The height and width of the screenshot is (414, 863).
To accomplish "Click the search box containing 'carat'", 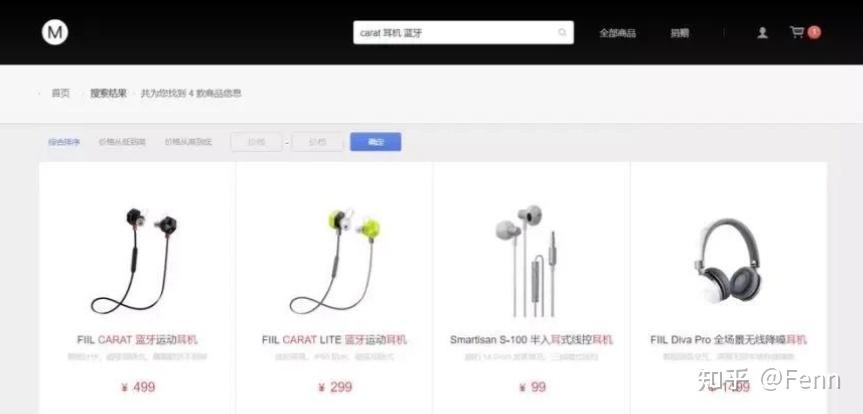I will pyautogui.click(x=463, y=32).
